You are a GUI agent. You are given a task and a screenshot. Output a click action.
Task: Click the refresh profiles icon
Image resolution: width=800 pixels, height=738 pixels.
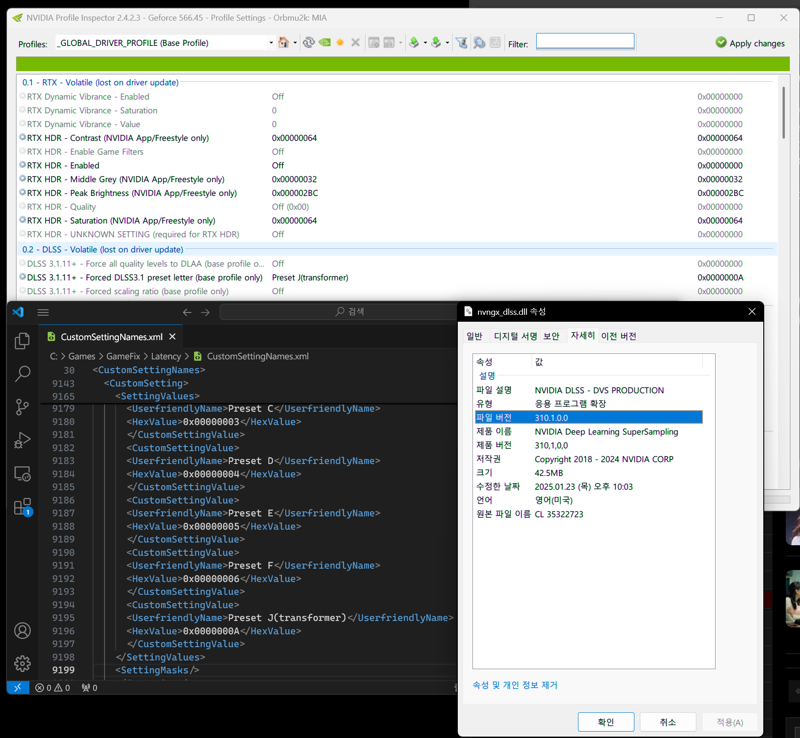(309, 43)
